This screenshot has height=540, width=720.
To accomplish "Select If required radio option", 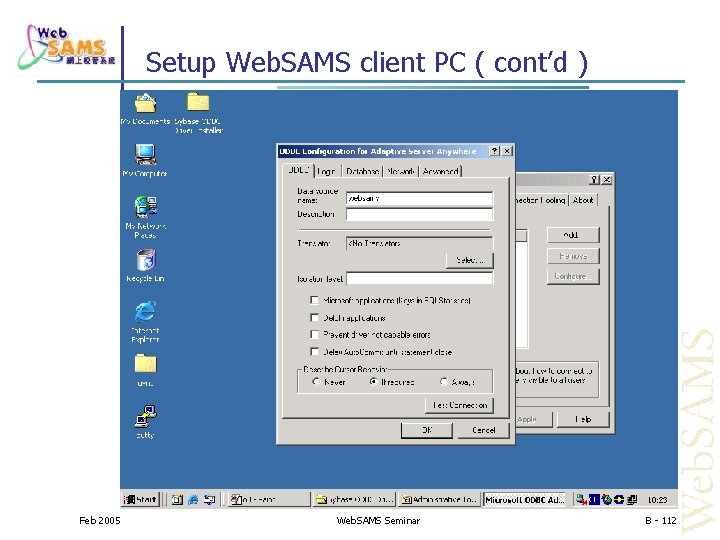I will (374, 382).
